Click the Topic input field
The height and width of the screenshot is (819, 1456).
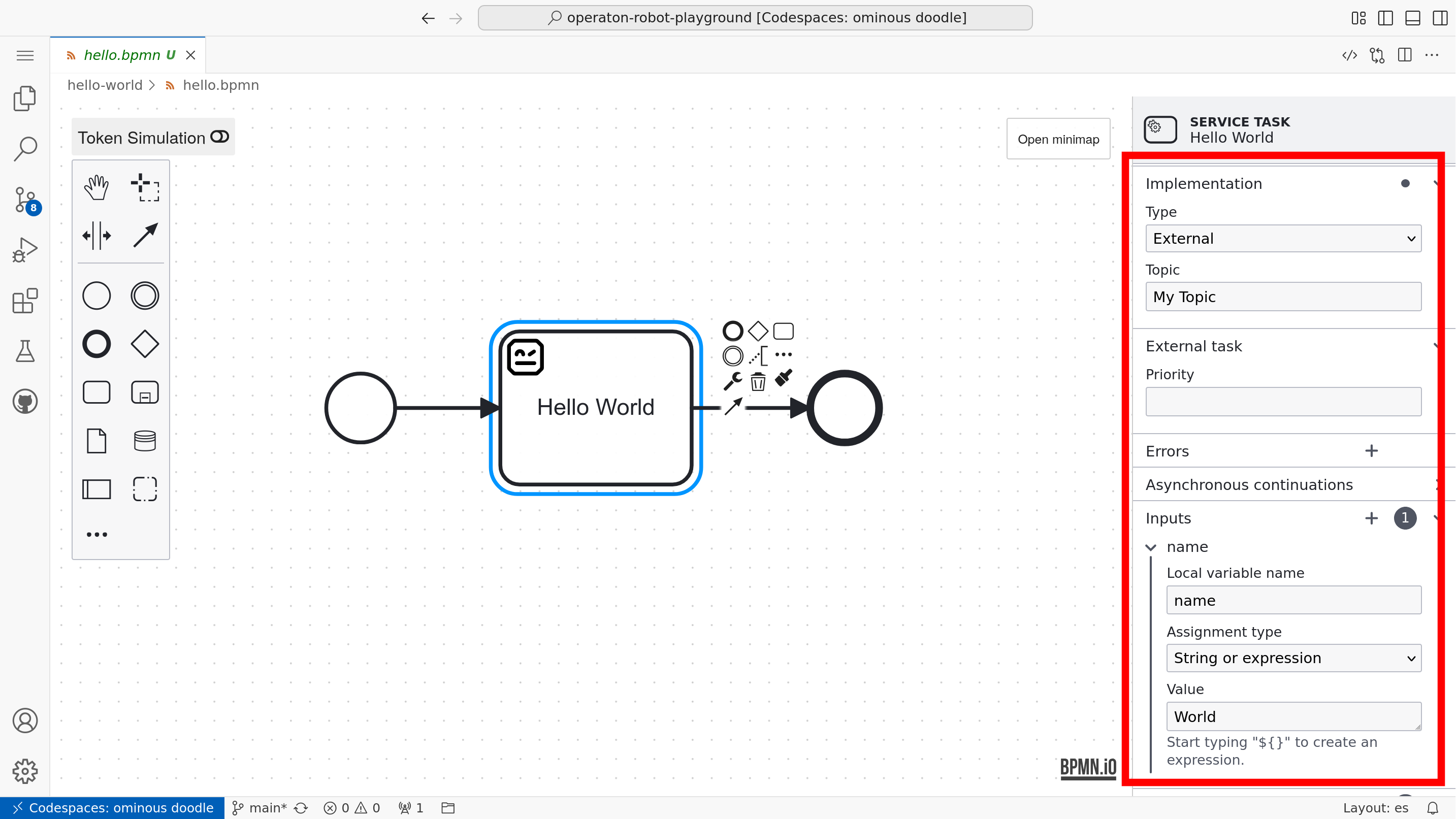1283,297
